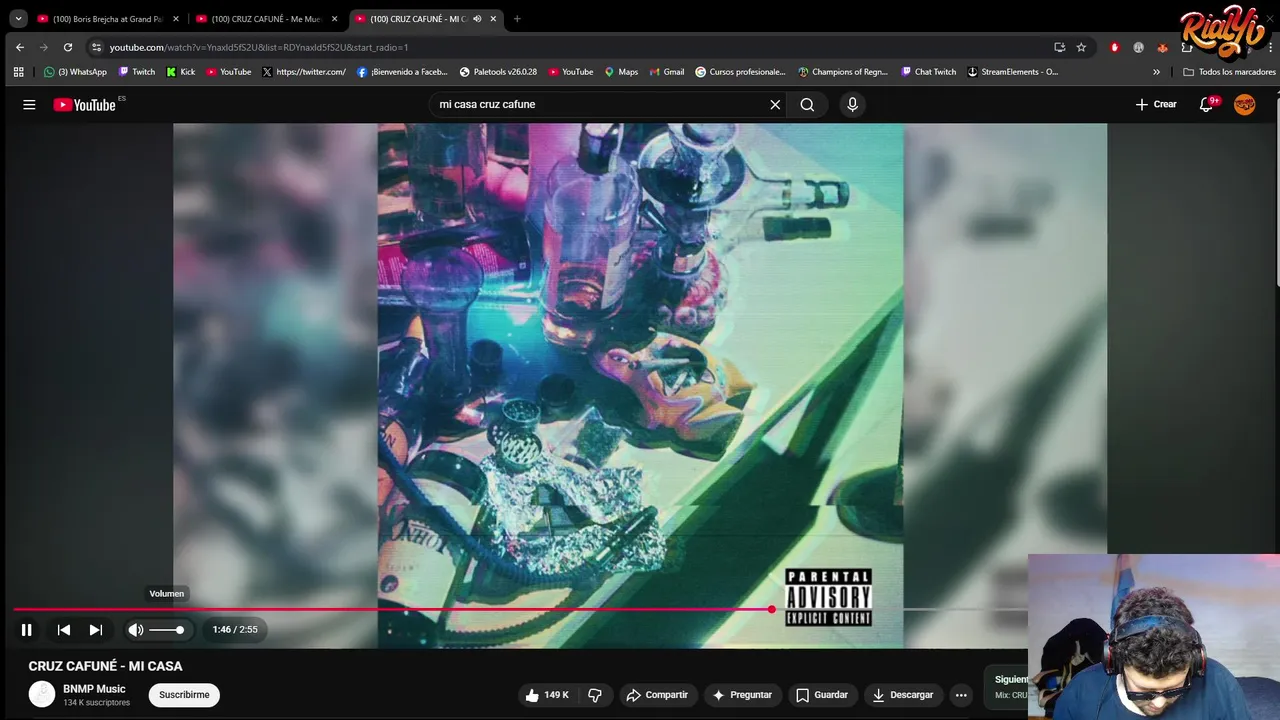View site information icon

point(96,47)
